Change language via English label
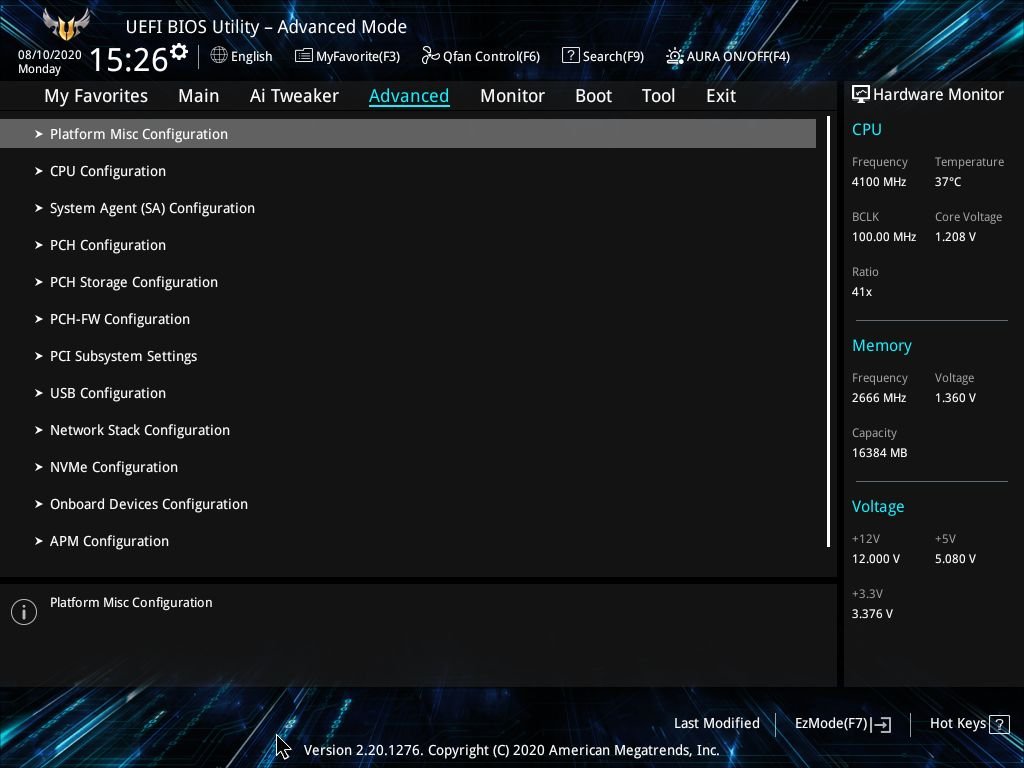 tap(251, 57)
